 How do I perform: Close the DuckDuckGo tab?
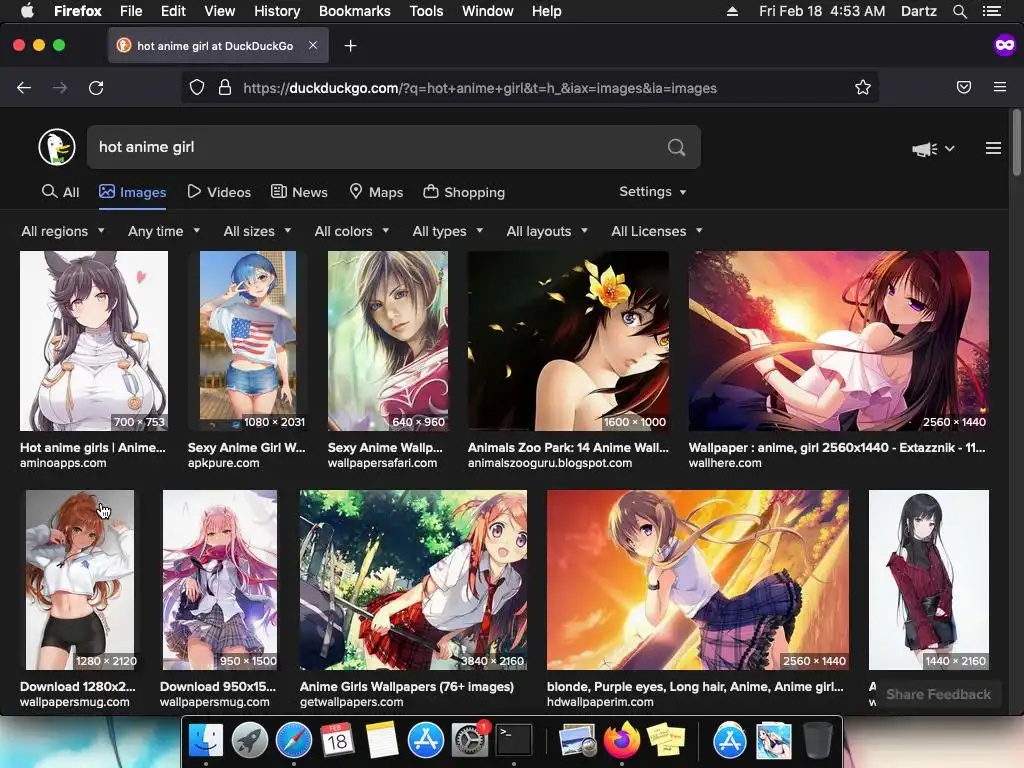tap(313, 45)
